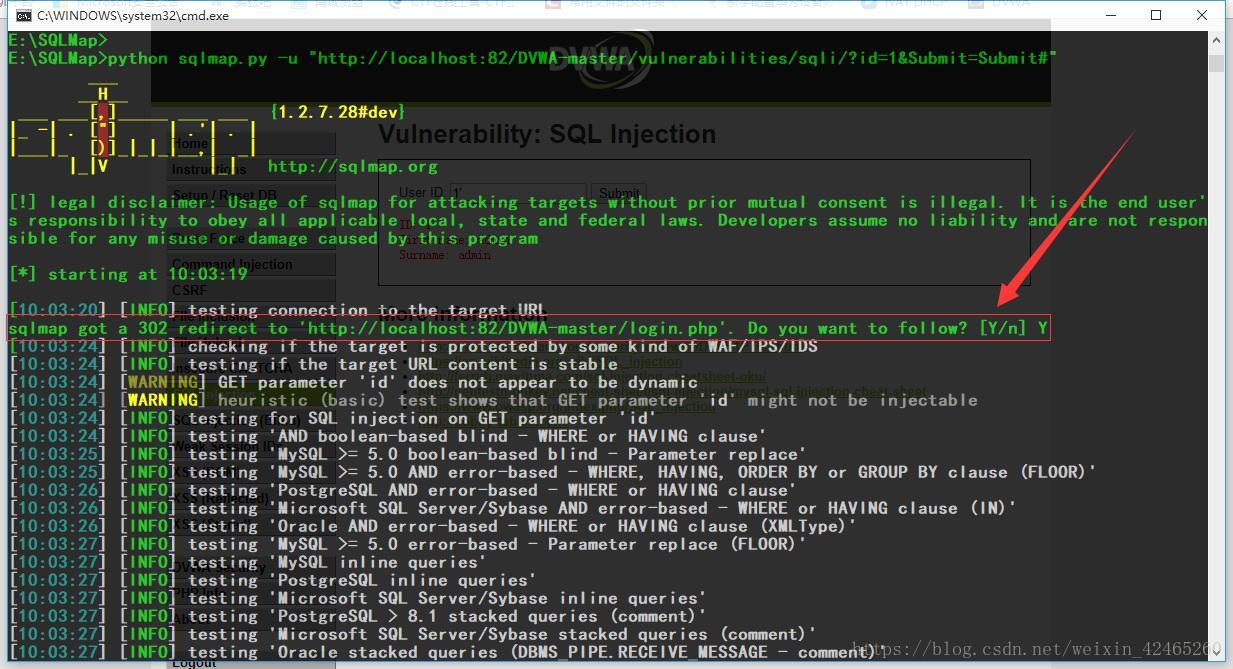1233x669 pixels.
Task: Click 'Microsoft SQL Server/Sybase AND error-based' line
Action: coord(513,508)
